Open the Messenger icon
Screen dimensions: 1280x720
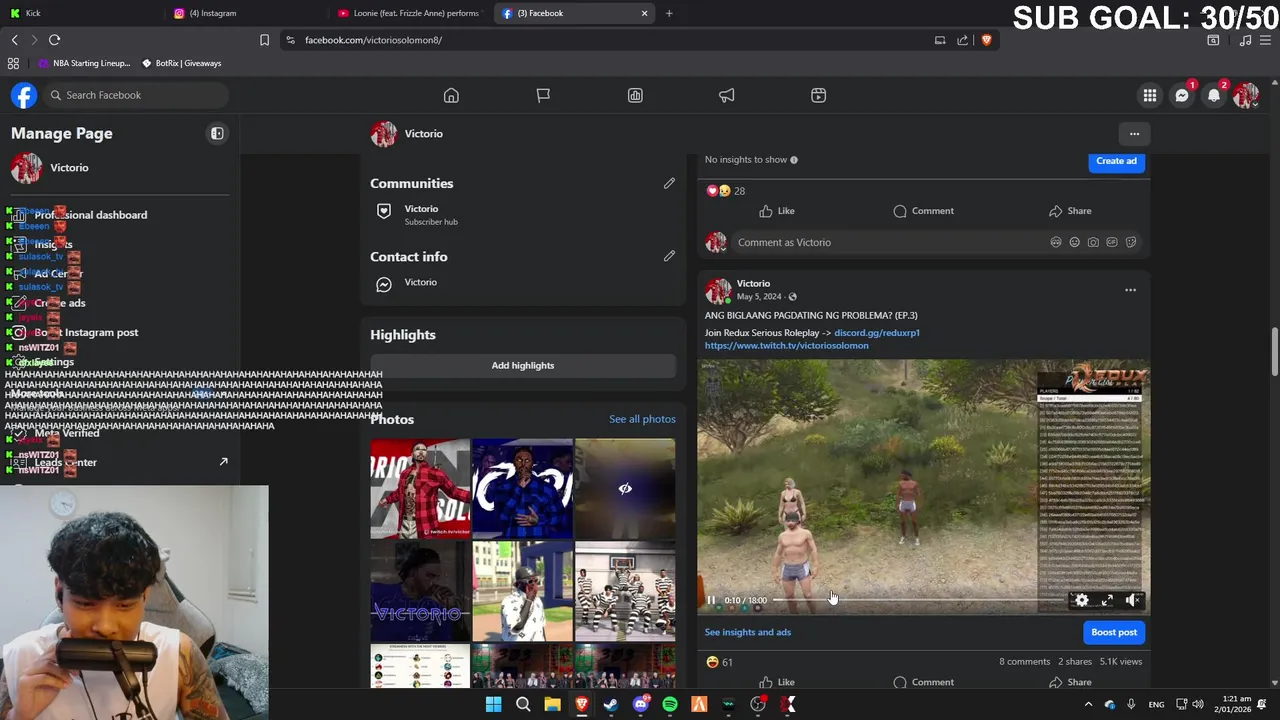click(1182, 95)
